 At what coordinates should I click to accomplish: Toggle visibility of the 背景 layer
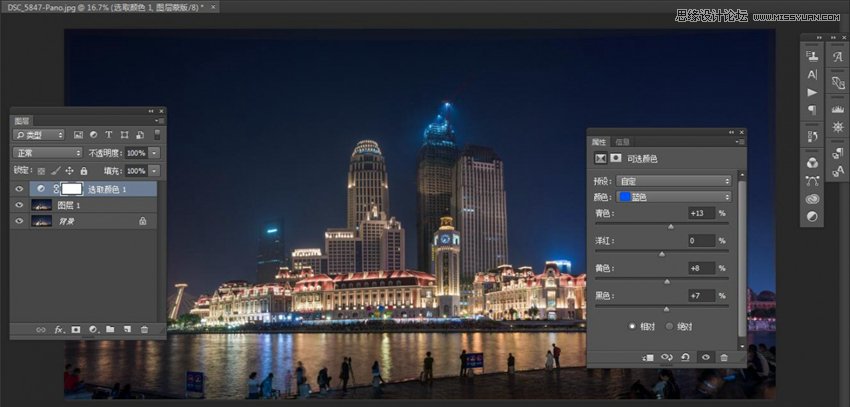coord(19,220)
